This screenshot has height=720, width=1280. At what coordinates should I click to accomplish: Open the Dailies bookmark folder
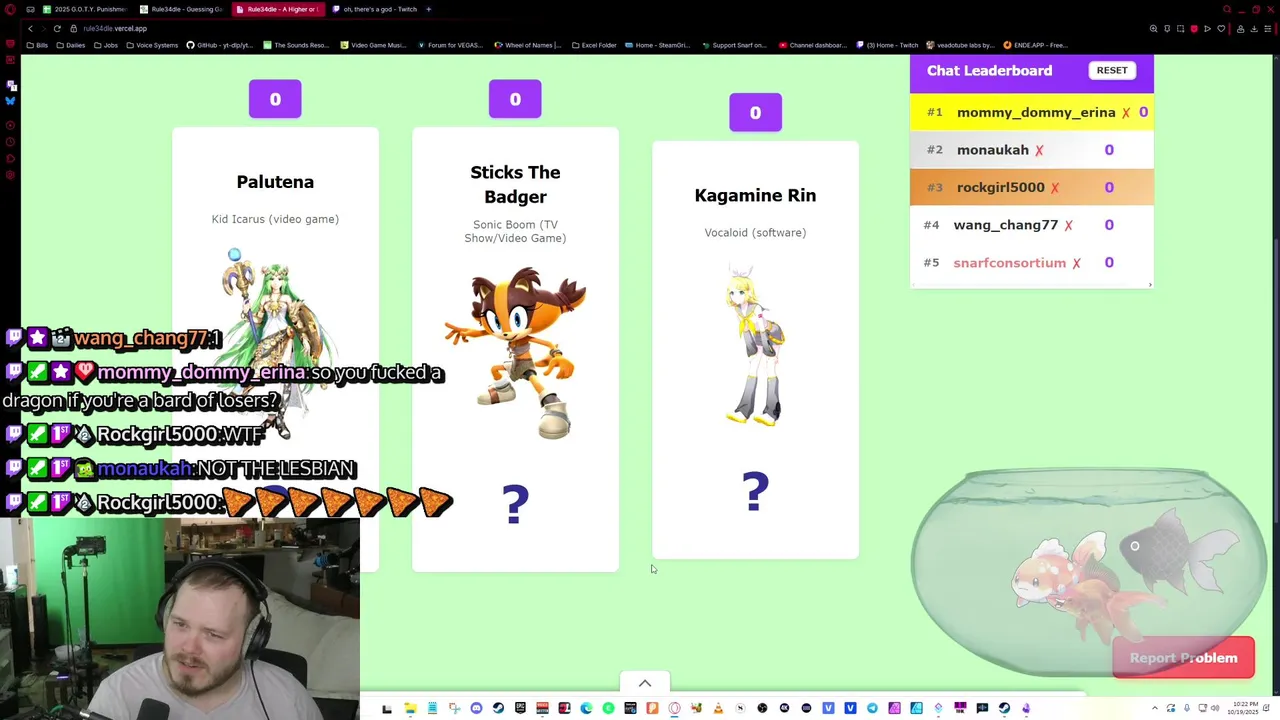tap(70, 45)
